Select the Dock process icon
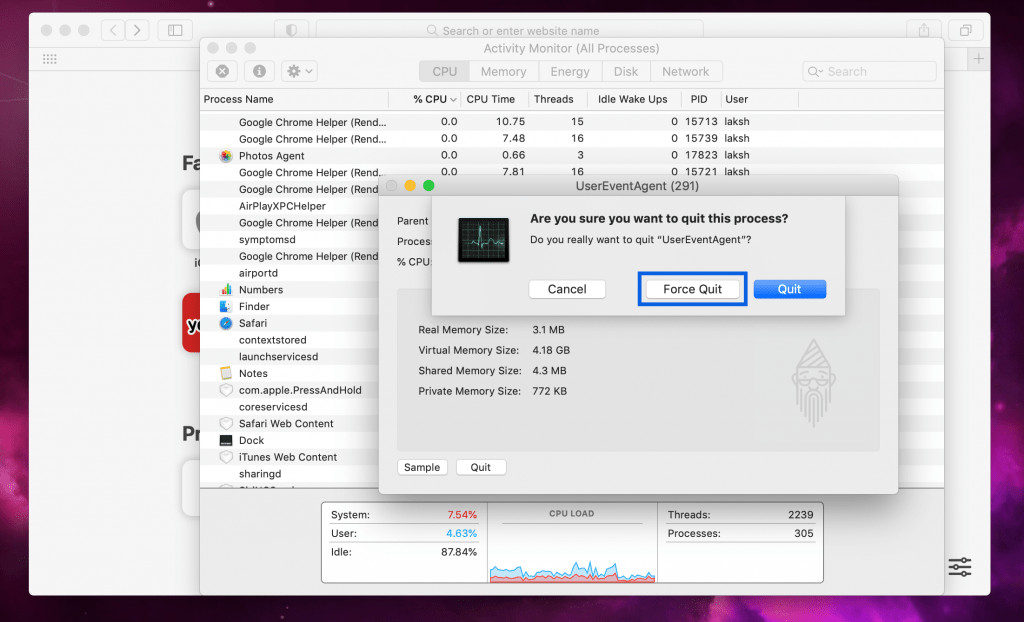Image resolution: width=1024 pixels, height=622 pixels. 226,440
